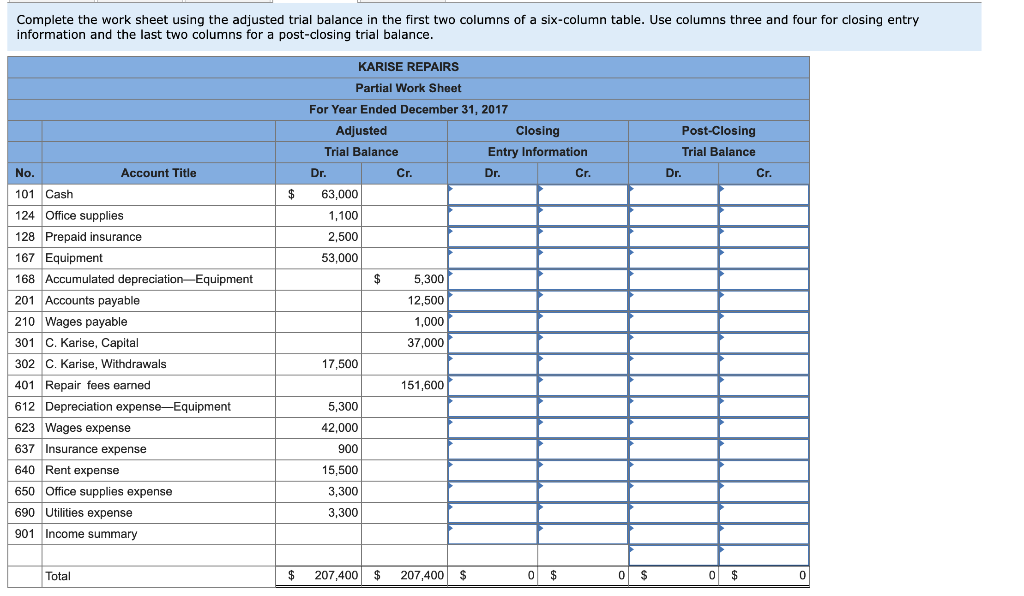Select the Post-Closing Cr. cell for Wages payable
This screenshot has width=1024, height=596.
[x=763, y=320]
